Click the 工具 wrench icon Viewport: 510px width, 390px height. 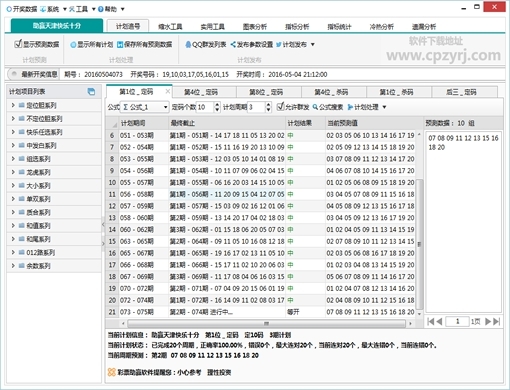click(72, 9)
